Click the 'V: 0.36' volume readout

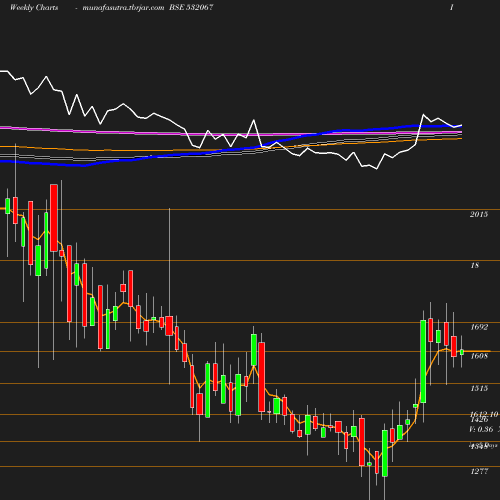click(x=481, y=429)
